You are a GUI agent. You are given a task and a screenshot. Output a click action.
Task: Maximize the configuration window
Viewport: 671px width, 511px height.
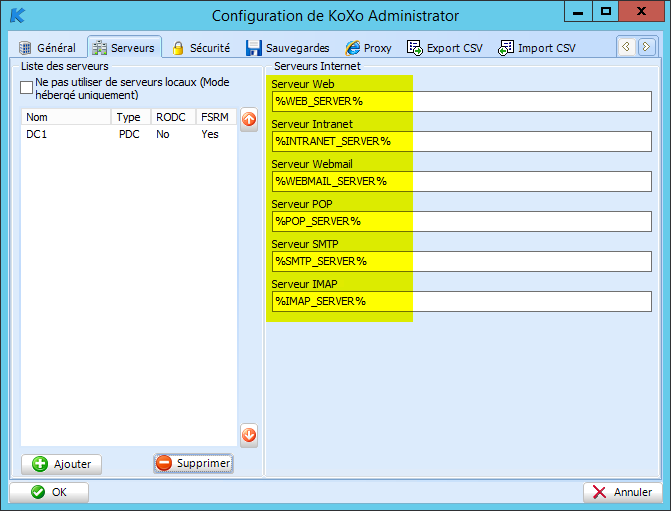click(x=606, y=12)
